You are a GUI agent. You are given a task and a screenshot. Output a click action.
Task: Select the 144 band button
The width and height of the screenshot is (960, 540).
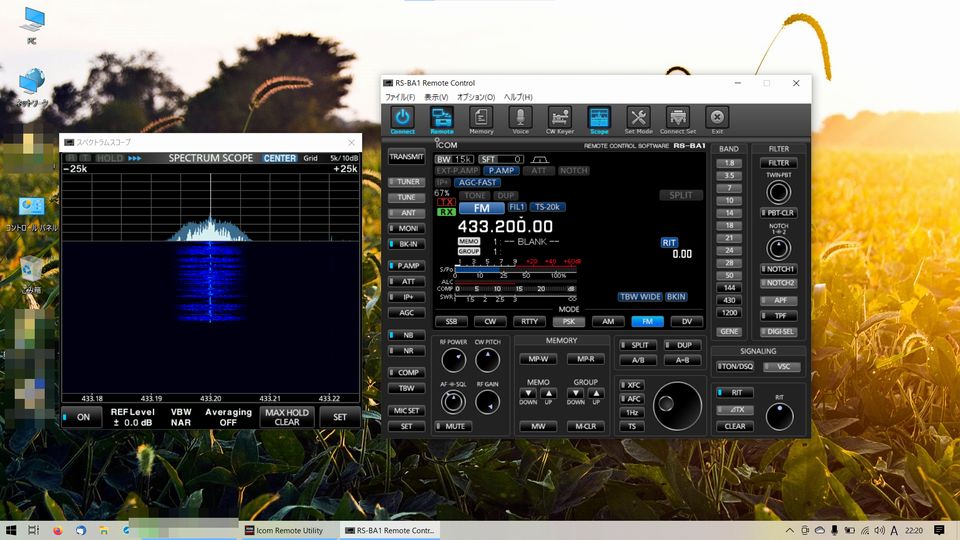[729, 288]
